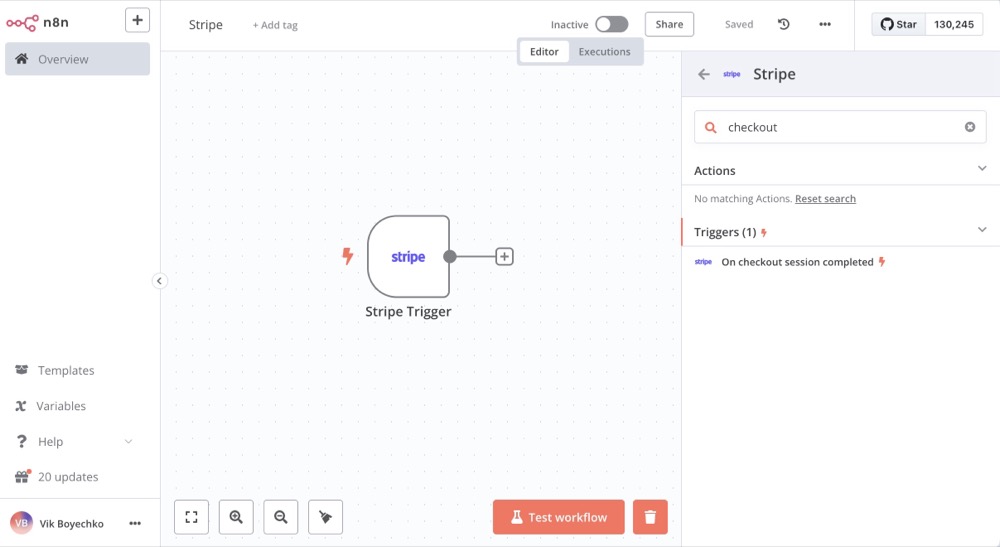
Task: Open Variables in the sidebar
Action: pyautogui.click(x=61, y=406)
